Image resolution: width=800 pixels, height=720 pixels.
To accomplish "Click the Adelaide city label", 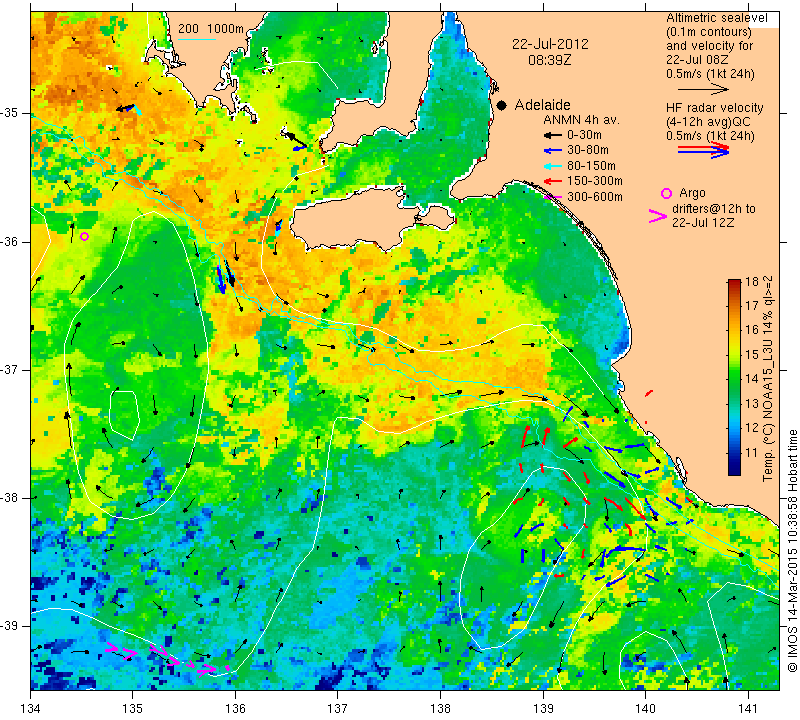I will (x=542, y=105).
